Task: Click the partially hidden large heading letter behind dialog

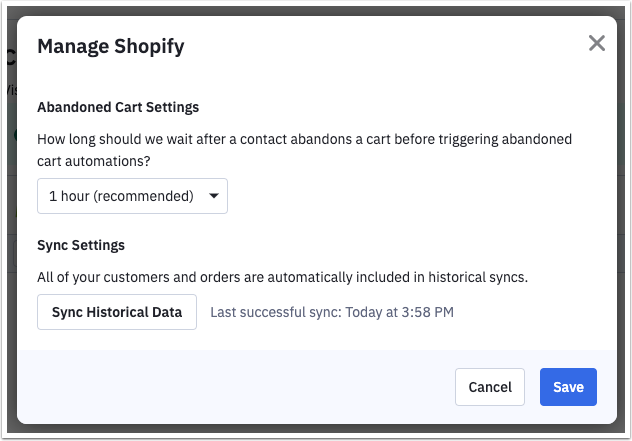Action: [10, 57]
